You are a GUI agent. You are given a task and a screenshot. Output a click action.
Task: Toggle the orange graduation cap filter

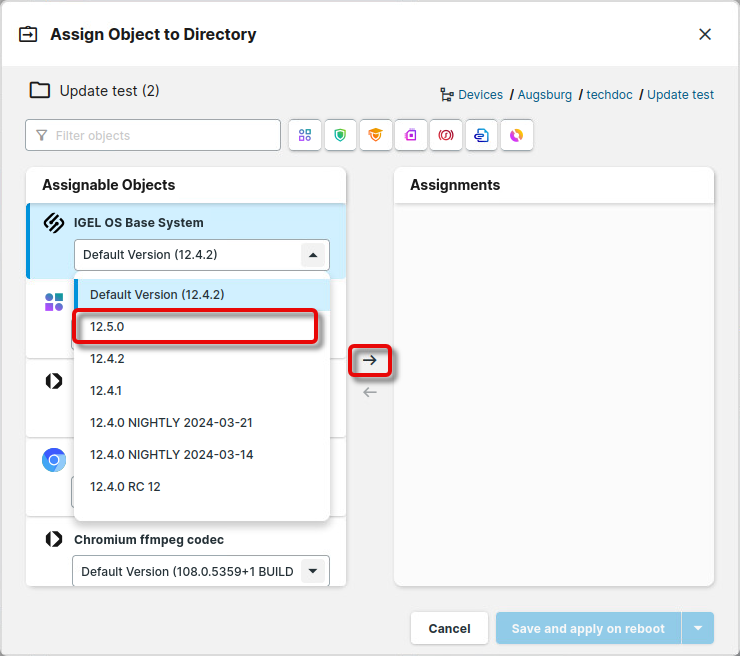coord(375,135)
